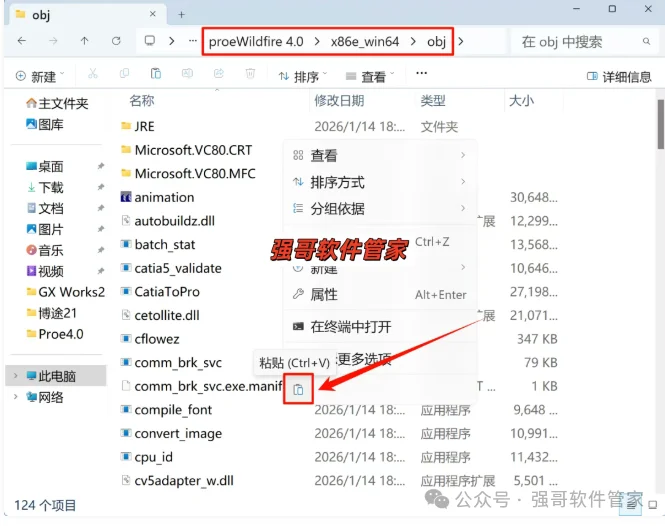Open 分组依据 submenu in context menu
665x526 pixels.
(380, 208)
